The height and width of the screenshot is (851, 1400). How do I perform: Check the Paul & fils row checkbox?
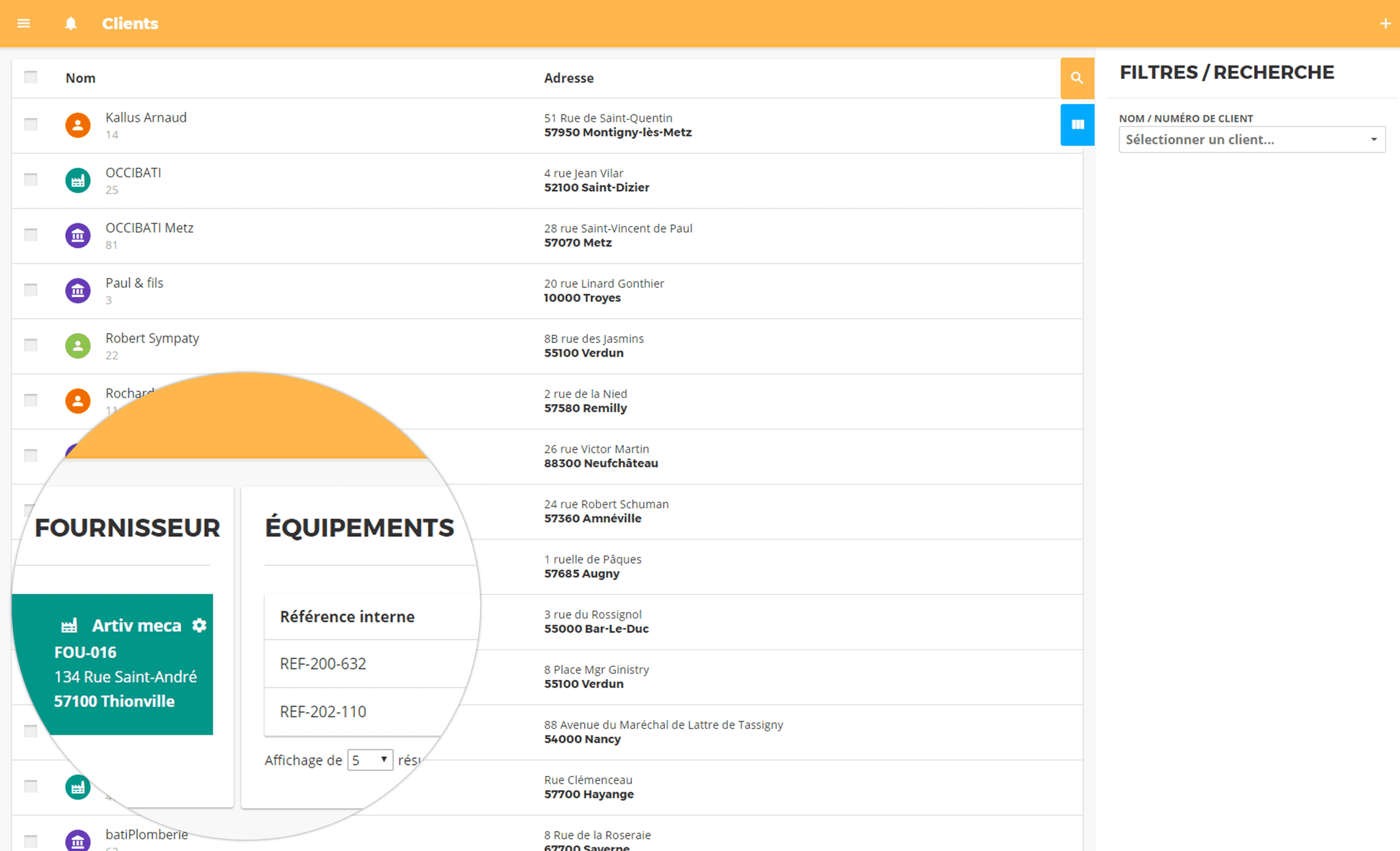tap(31, 290)
